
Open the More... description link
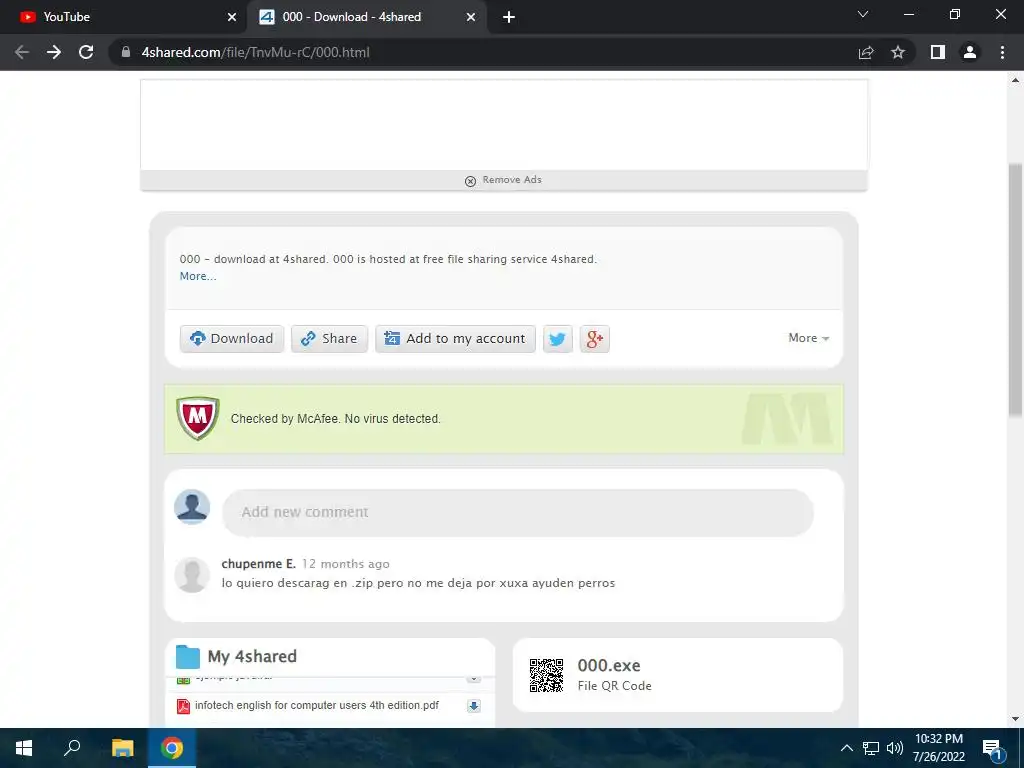pos(198,276)
